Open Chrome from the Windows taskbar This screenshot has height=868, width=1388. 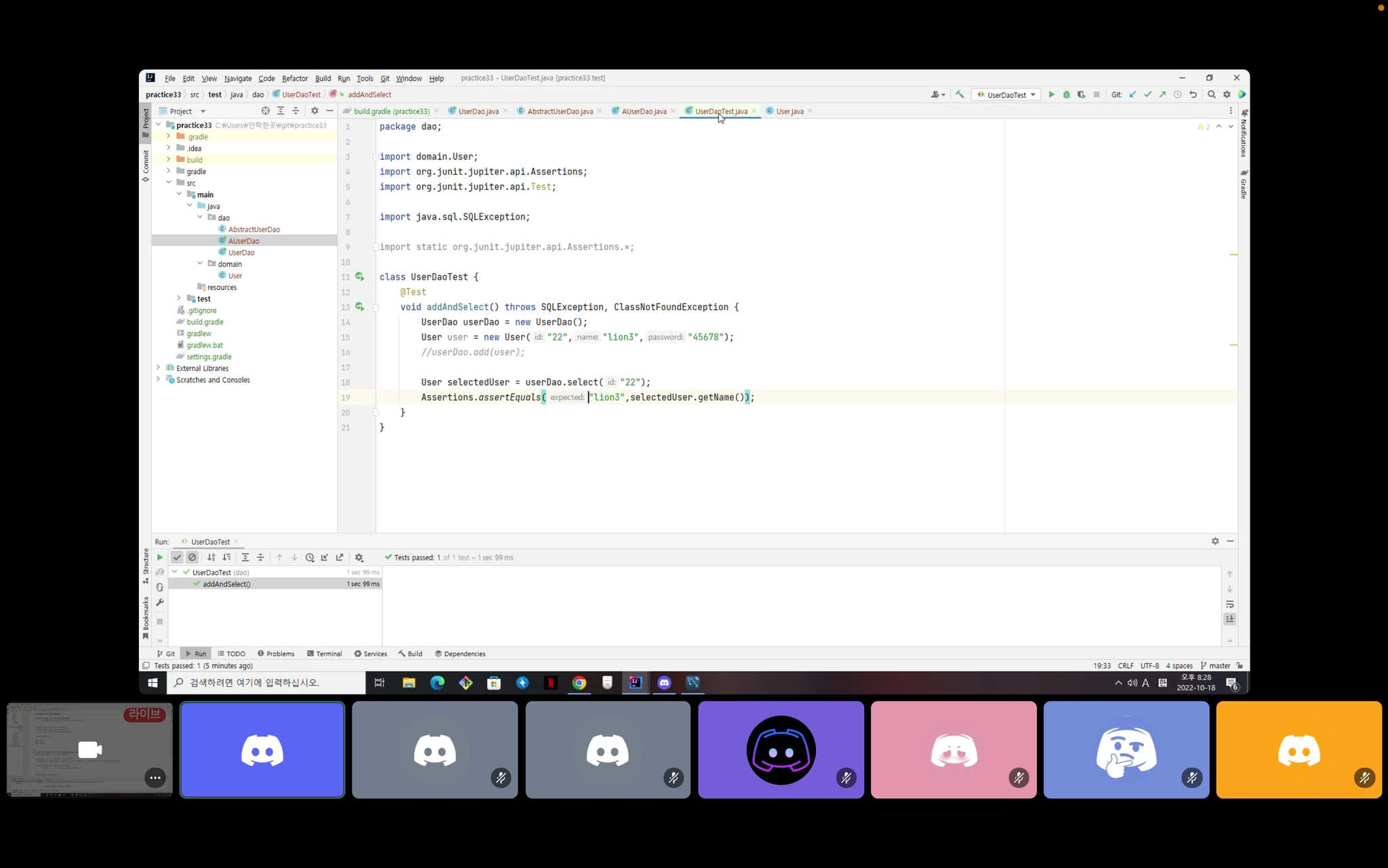pos(579,683)
